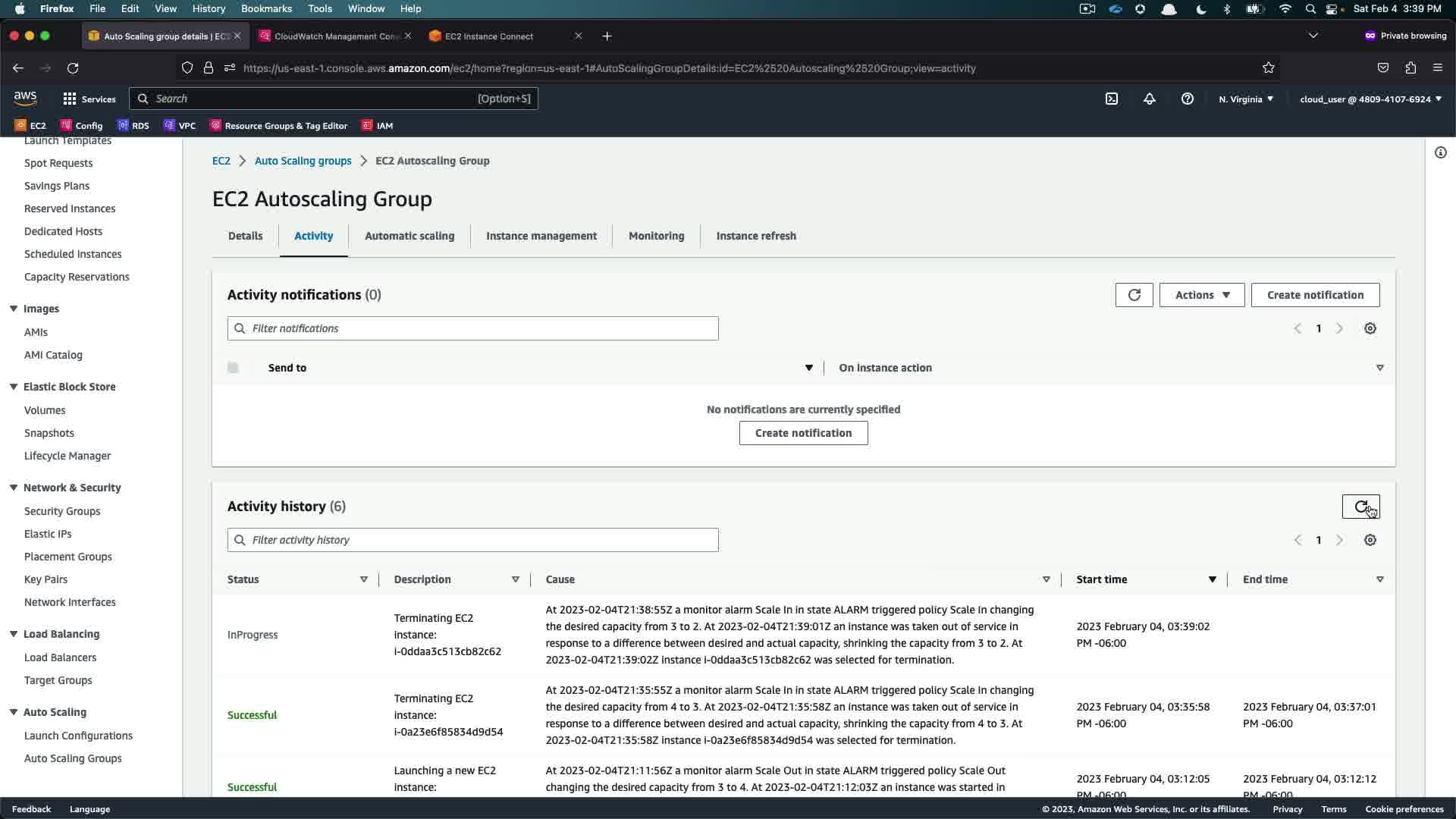This screenshot has height=819, width=1456.
Task: Open Activity notifications preferences gear
Action: point(1370,328)
